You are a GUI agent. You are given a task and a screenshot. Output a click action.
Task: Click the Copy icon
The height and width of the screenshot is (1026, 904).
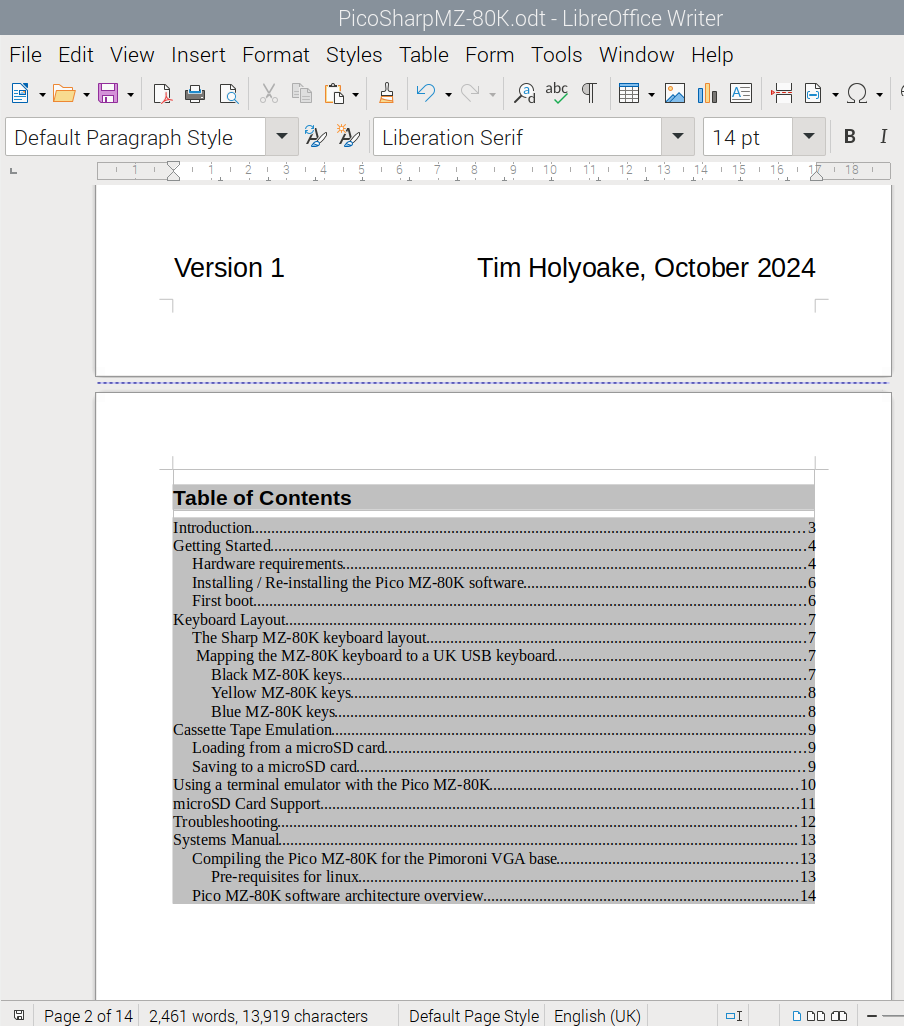302,94
